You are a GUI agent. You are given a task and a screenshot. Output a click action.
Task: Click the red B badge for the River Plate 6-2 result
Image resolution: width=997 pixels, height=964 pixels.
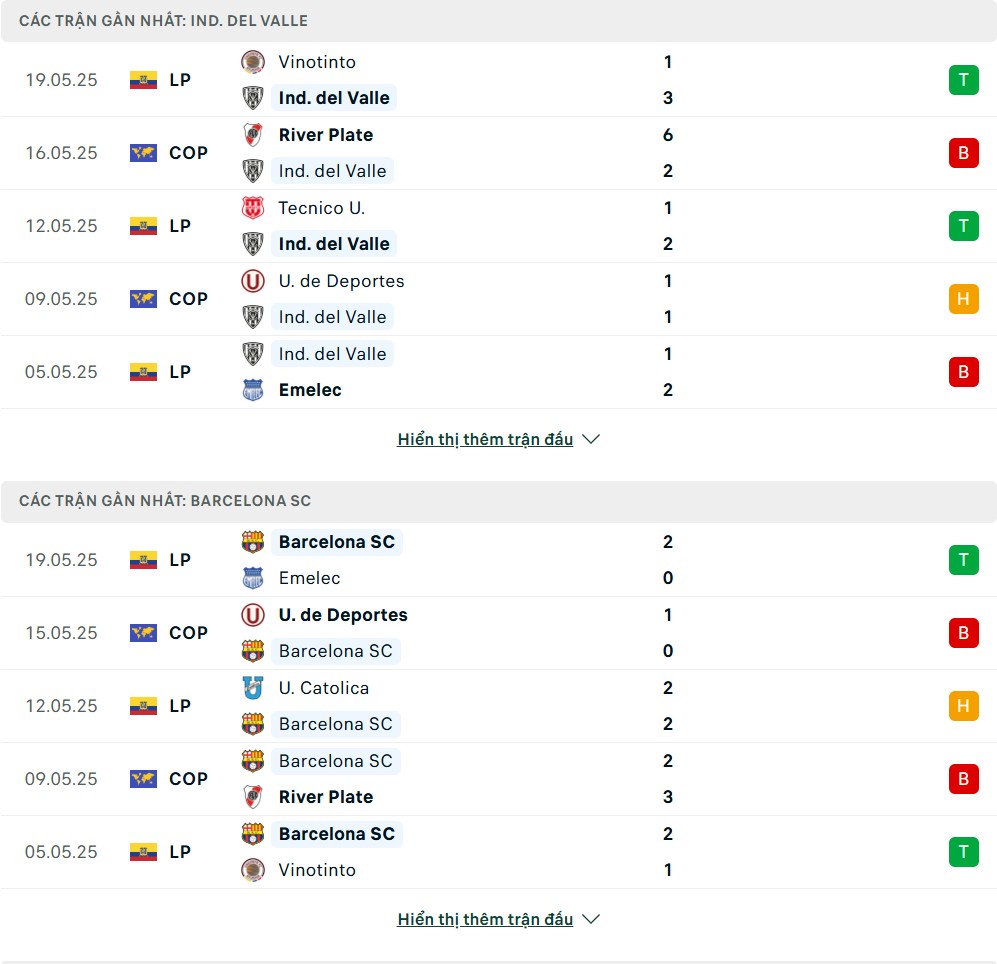pos(963,153)
